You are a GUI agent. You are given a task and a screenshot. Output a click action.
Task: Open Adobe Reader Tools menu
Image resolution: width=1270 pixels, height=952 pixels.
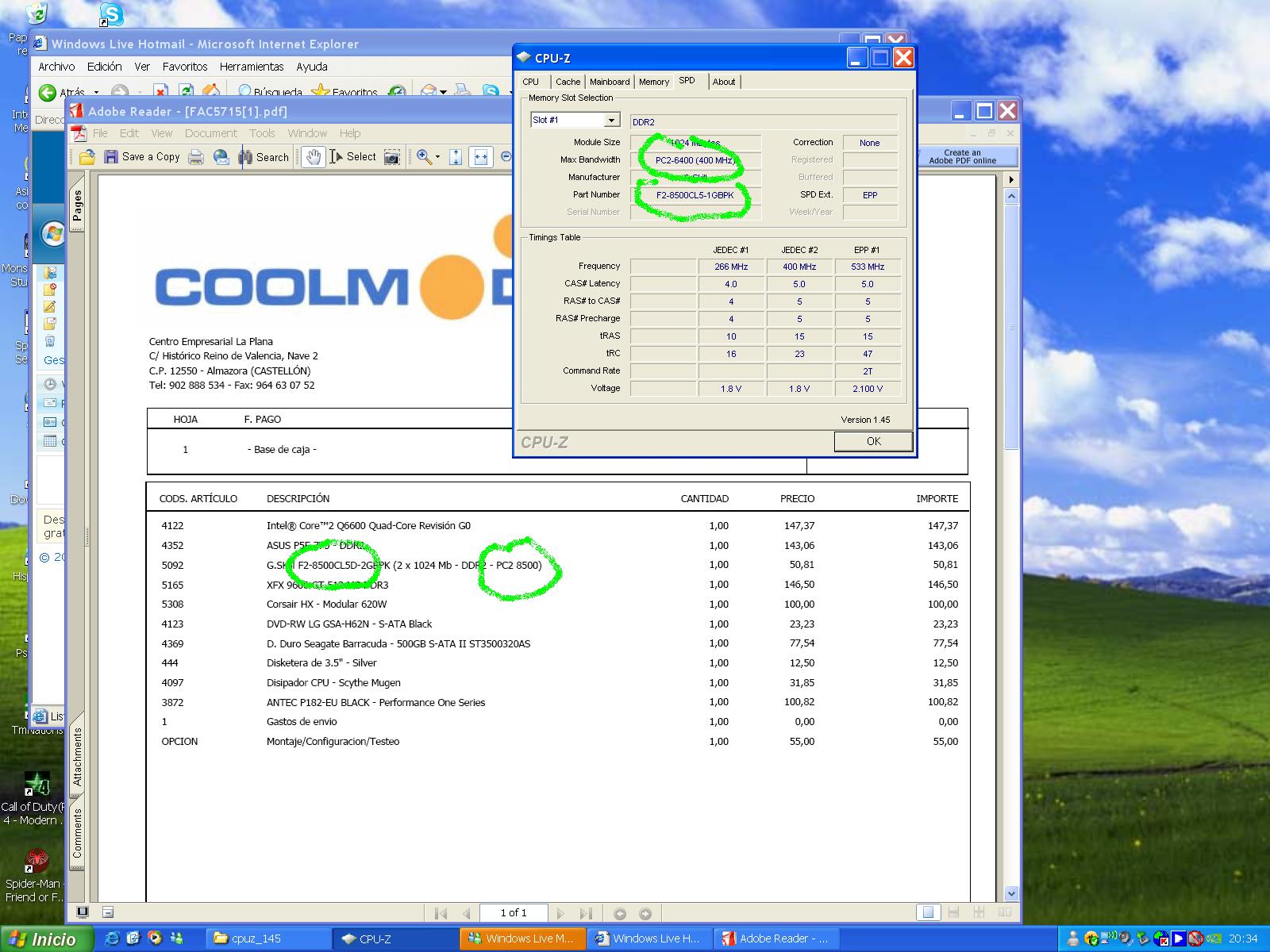[262, 133]
